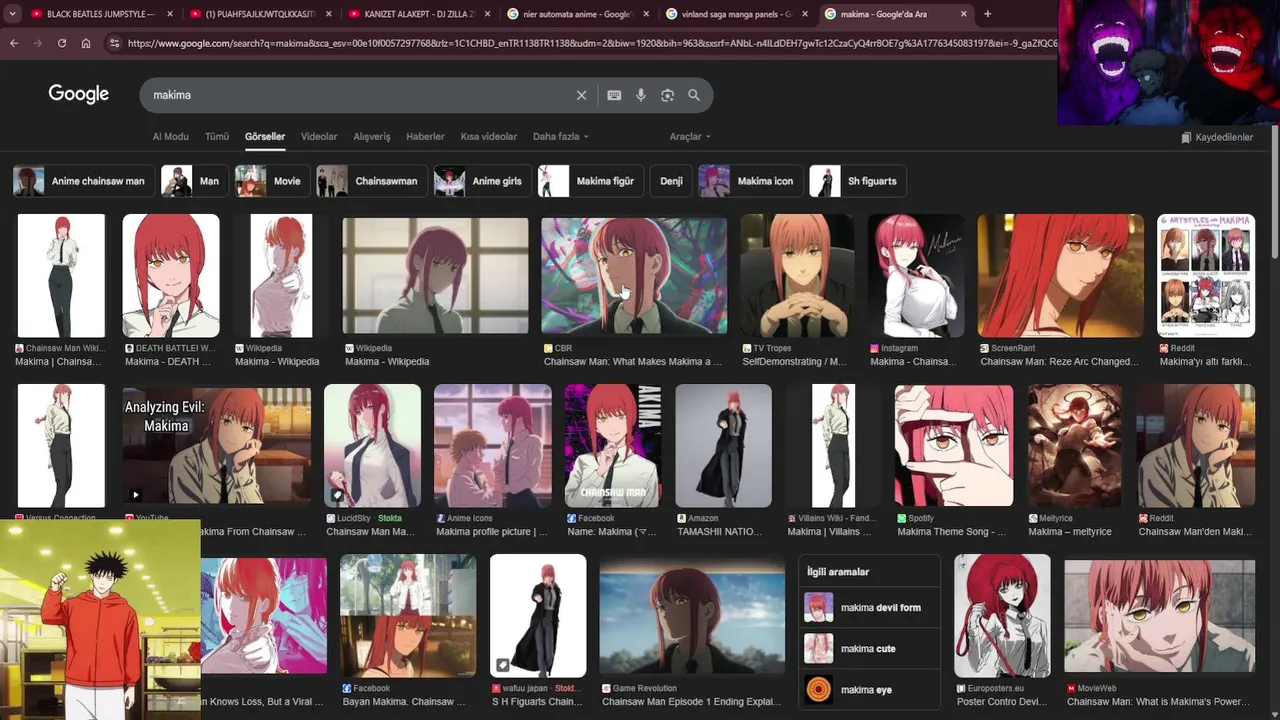Screen dimensions: 1280x720
Task: Switch to the PUAHFSAJLKJWTQLKKASJTI tab
Action: point(260,14)
